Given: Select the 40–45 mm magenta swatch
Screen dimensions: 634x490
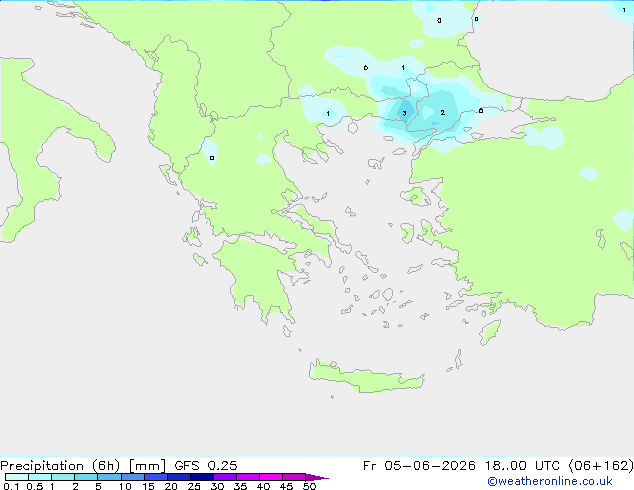Looking at the screenshot, I should coord(271,477).
